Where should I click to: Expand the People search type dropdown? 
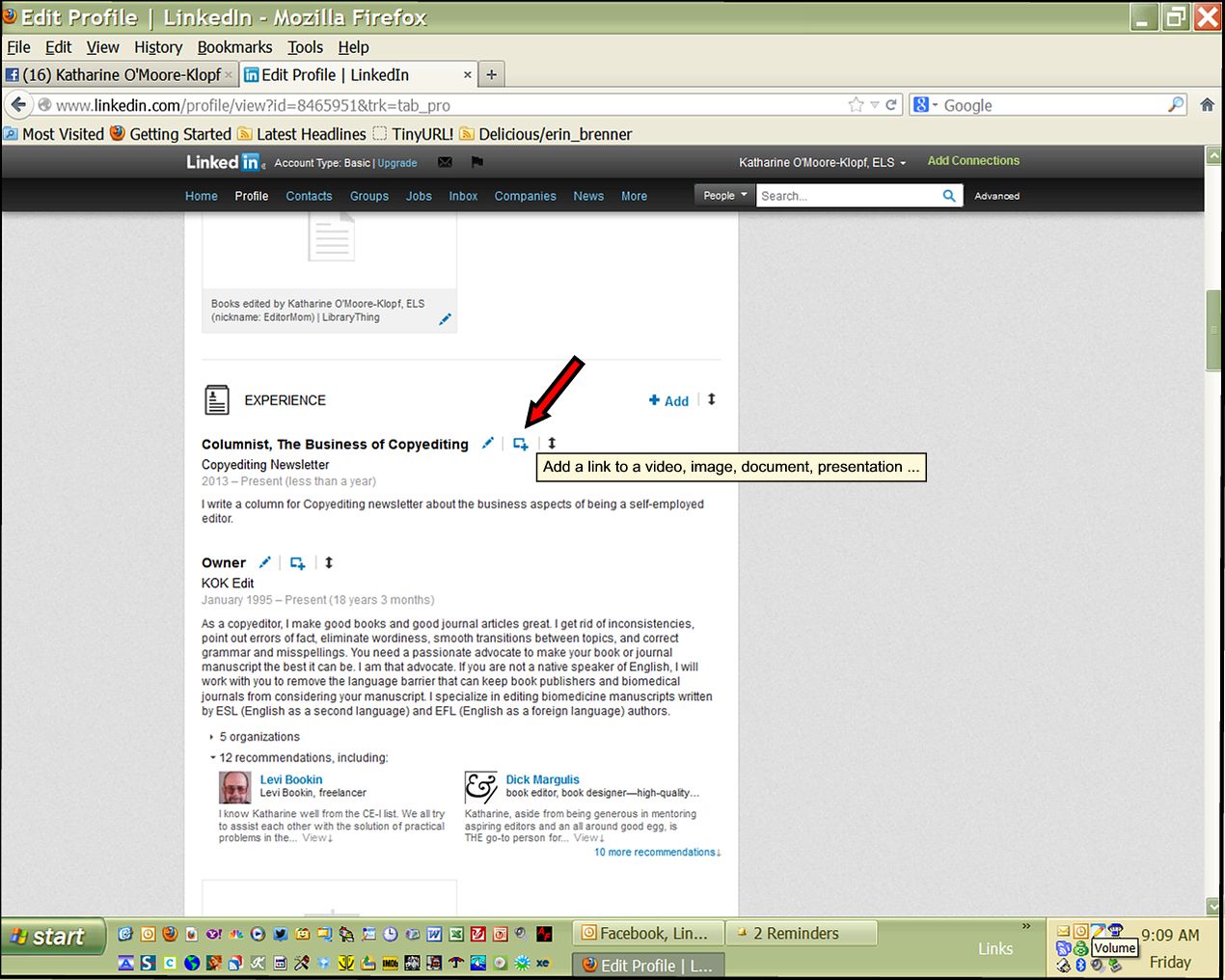tap(724, 195)
